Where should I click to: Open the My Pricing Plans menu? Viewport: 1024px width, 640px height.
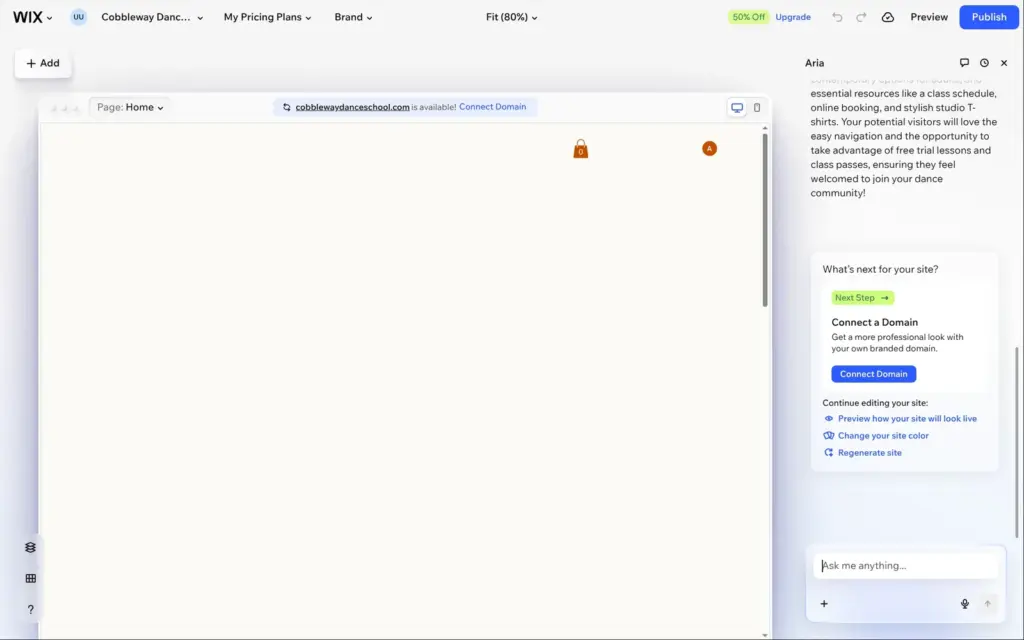click(x=267, y=18)
